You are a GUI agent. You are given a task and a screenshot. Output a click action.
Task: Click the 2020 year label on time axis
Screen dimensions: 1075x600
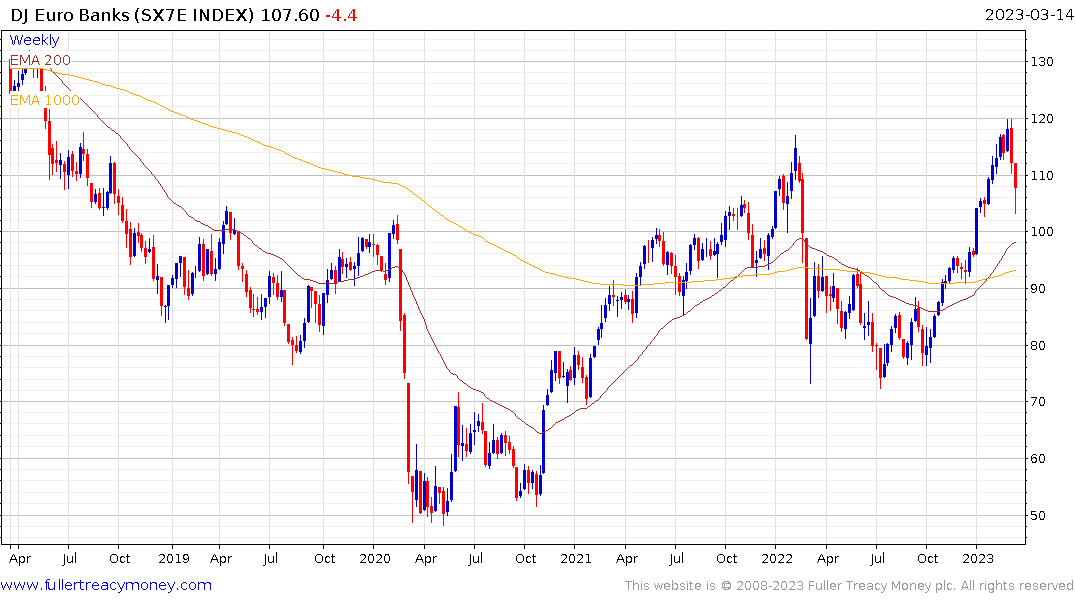click(374, 558)
